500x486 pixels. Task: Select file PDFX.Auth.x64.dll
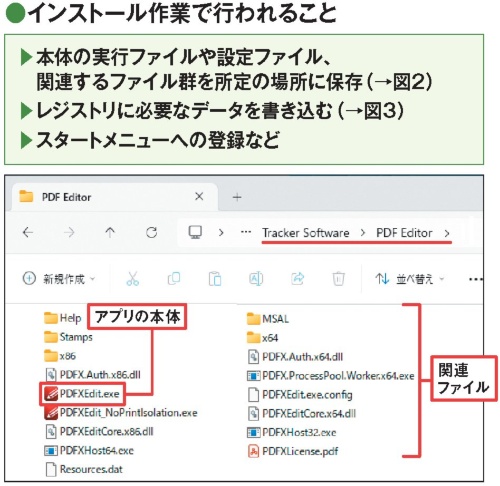(295, 357)
